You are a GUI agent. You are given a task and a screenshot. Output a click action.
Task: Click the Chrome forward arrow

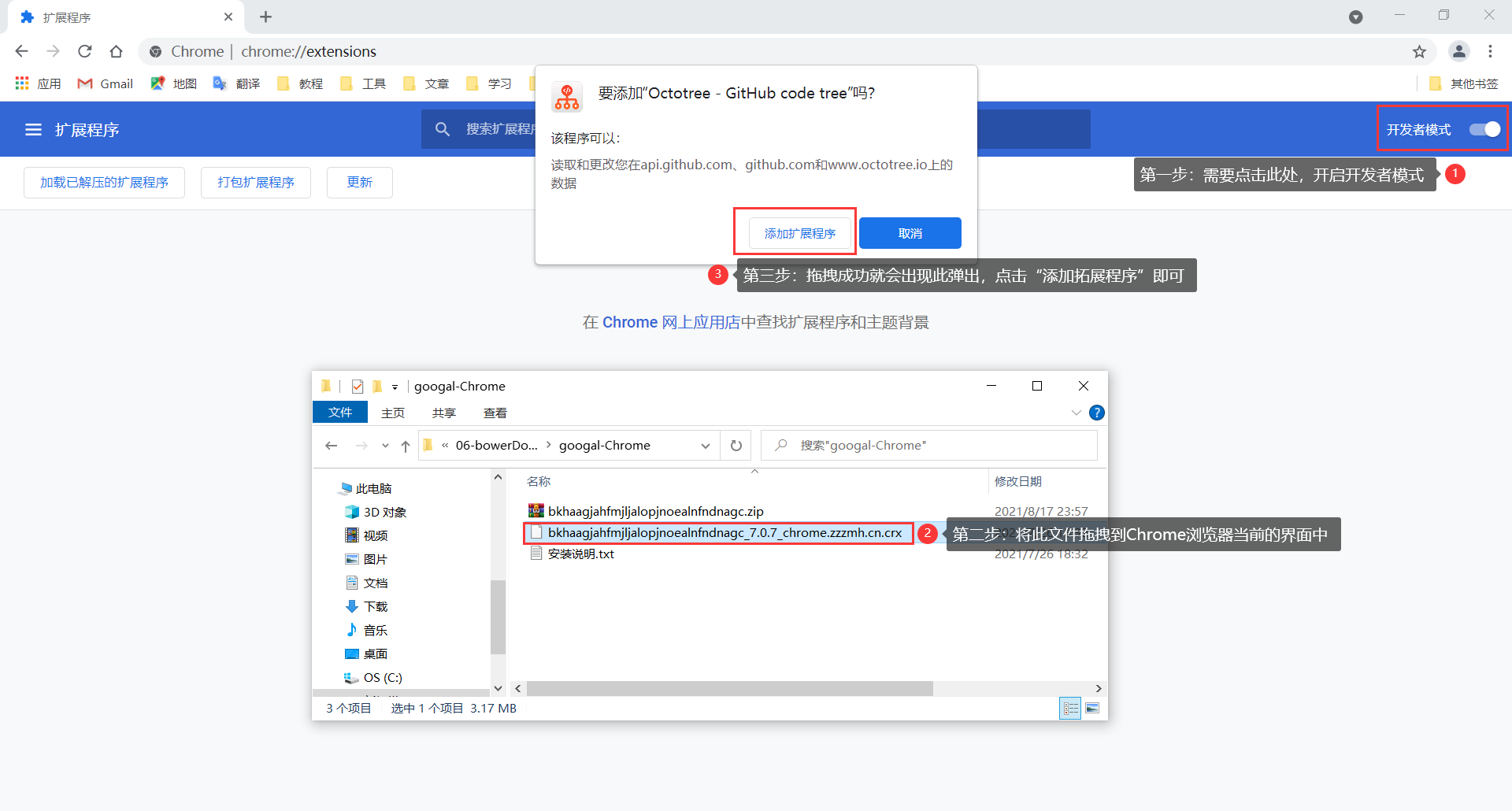point(53,51)
